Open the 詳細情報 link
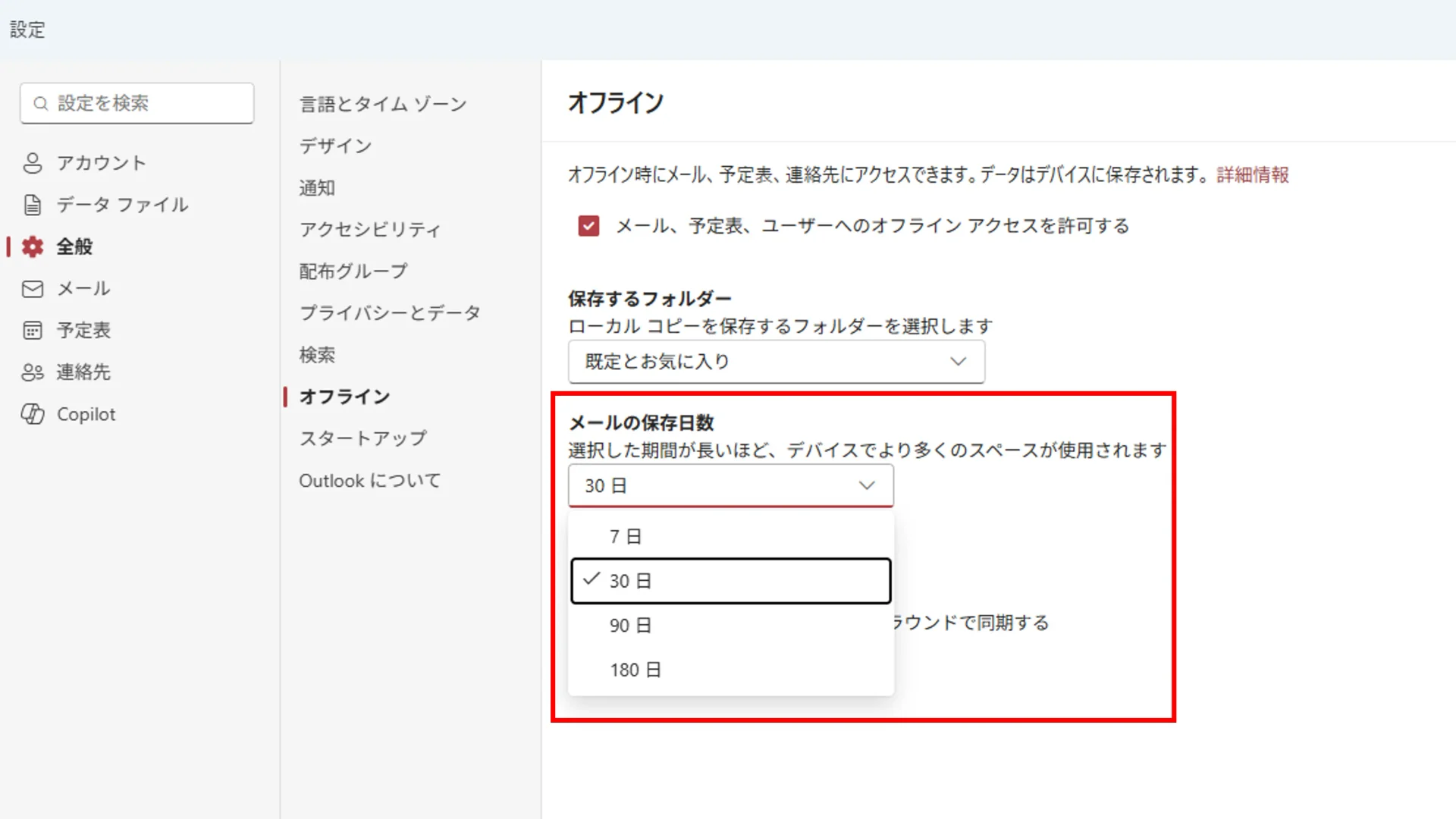The width and height of the screenshot is (1456, 819). tap(1253, 175)
